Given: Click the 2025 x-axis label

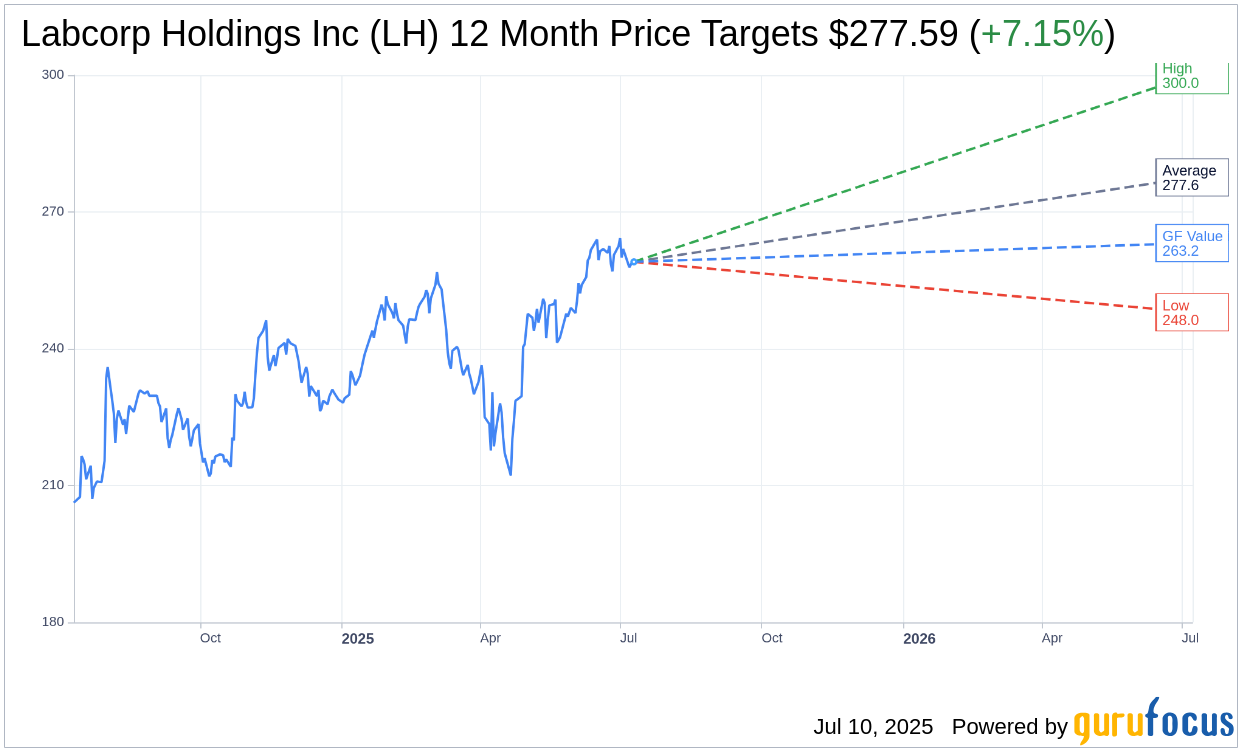Looking at the screenshot, I should [x=357, y=638].
